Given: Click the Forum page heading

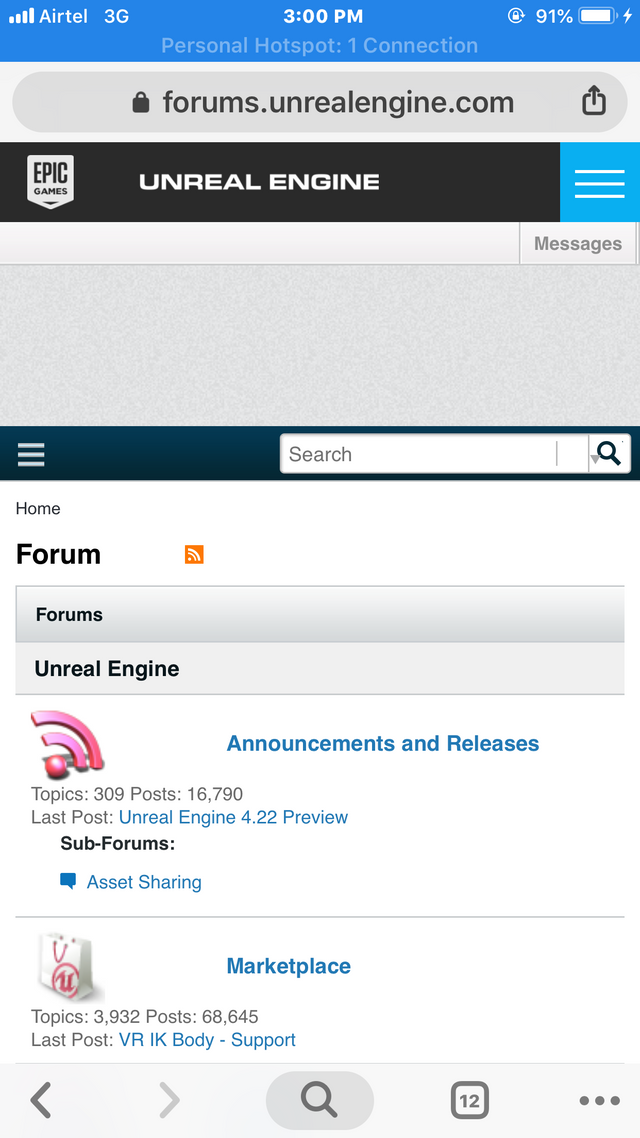Looking at the screenshot, I should 58,554.
